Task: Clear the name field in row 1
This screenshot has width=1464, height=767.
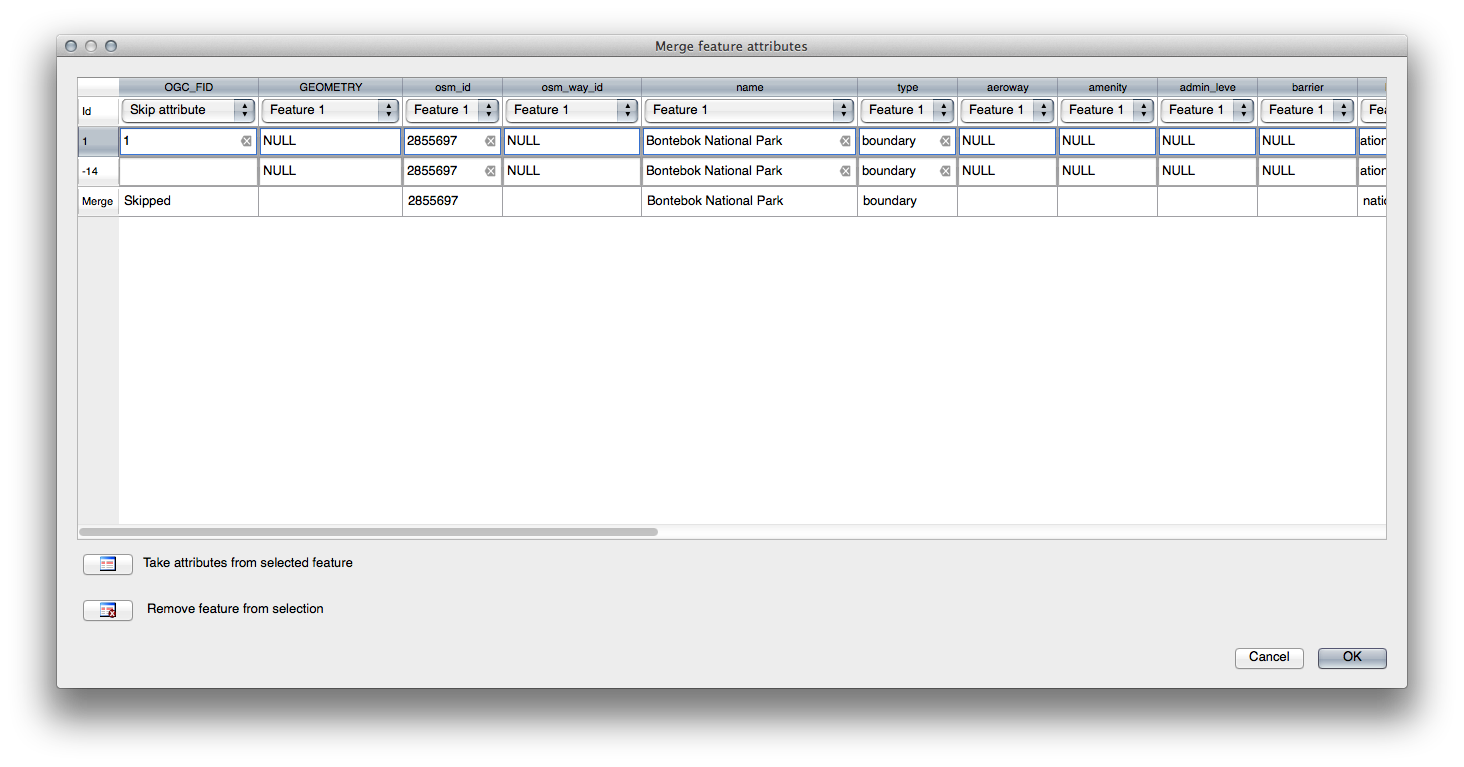Action: 845,141
